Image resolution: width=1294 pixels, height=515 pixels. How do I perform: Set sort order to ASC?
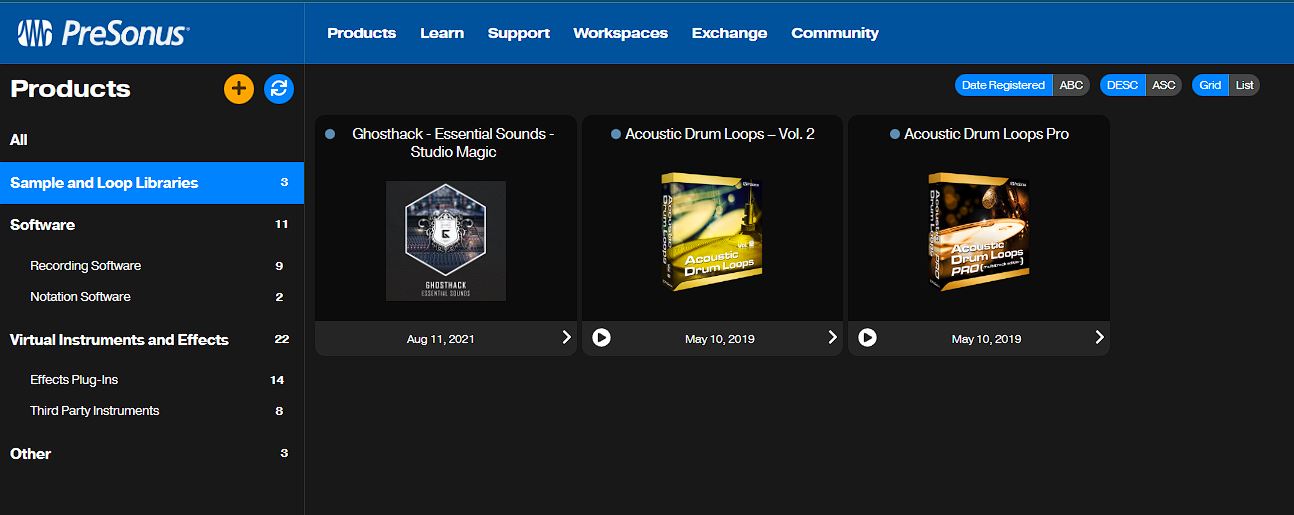[1163, 85]
